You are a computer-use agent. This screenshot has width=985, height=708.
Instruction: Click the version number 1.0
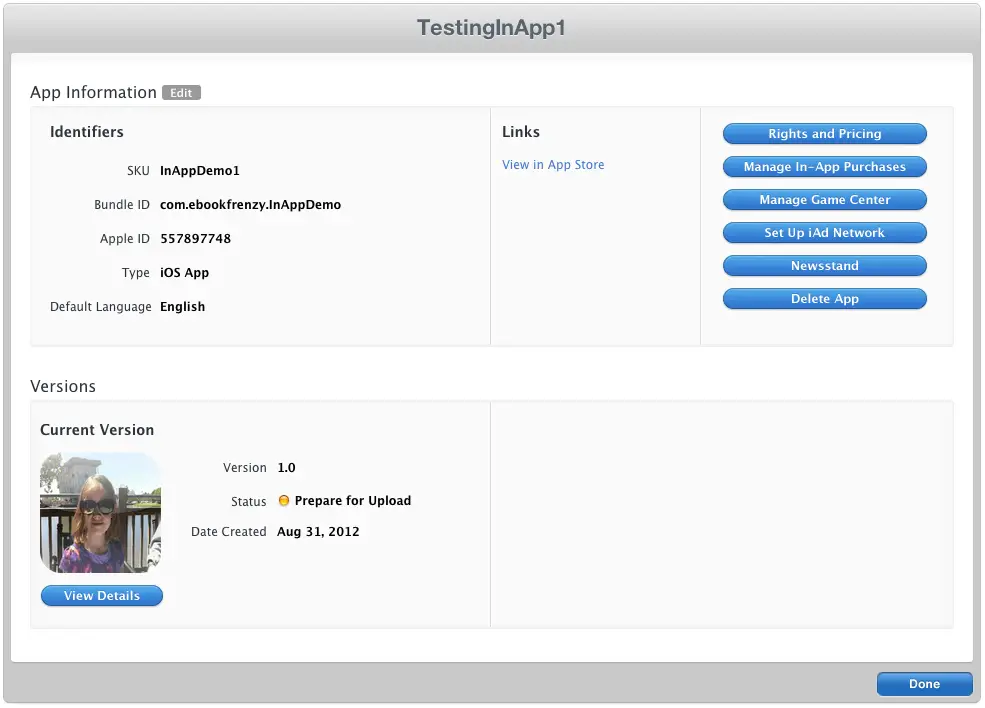pyautogui.click(x=286, y=468)
